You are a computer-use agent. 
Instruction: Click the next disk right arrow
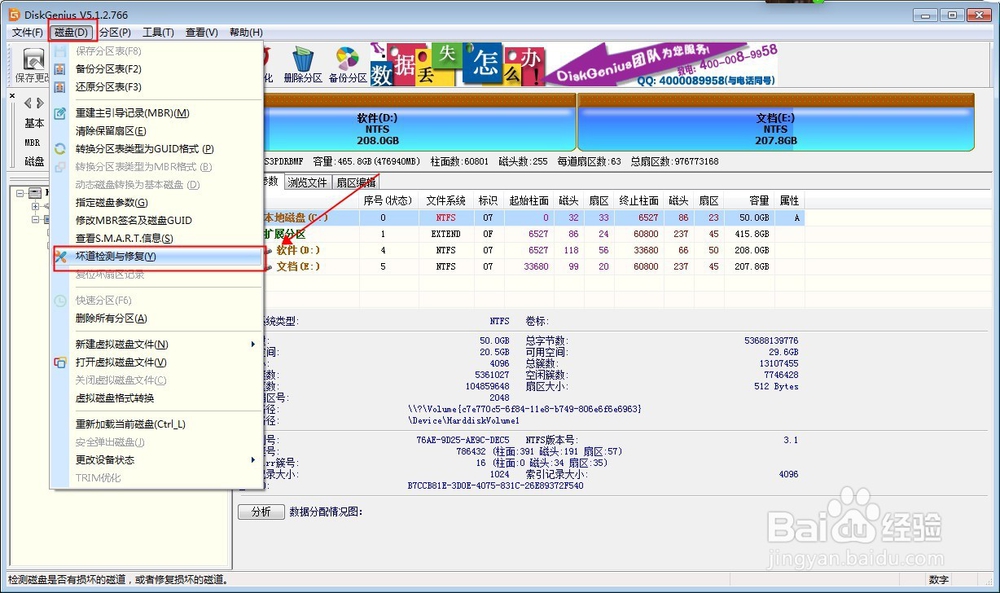(x=40, y=103)
